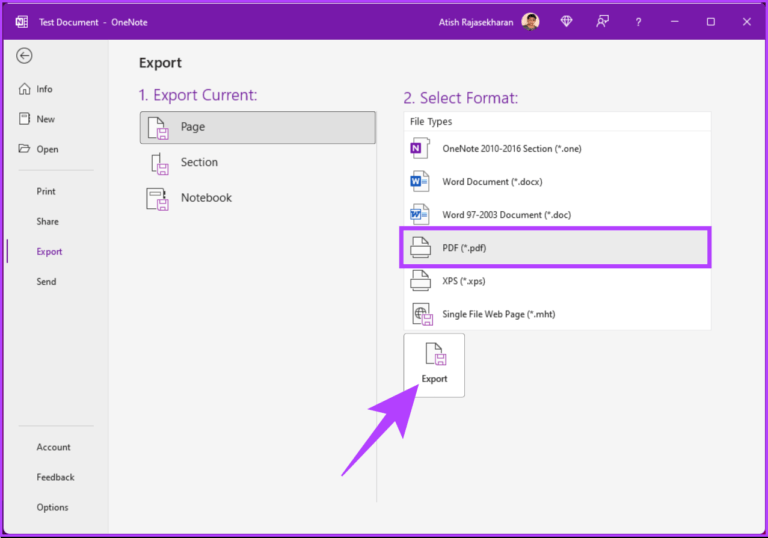Click the XPS printer icon
The width and height of the screenshot is (768, 538).
(x=420, y=281)
